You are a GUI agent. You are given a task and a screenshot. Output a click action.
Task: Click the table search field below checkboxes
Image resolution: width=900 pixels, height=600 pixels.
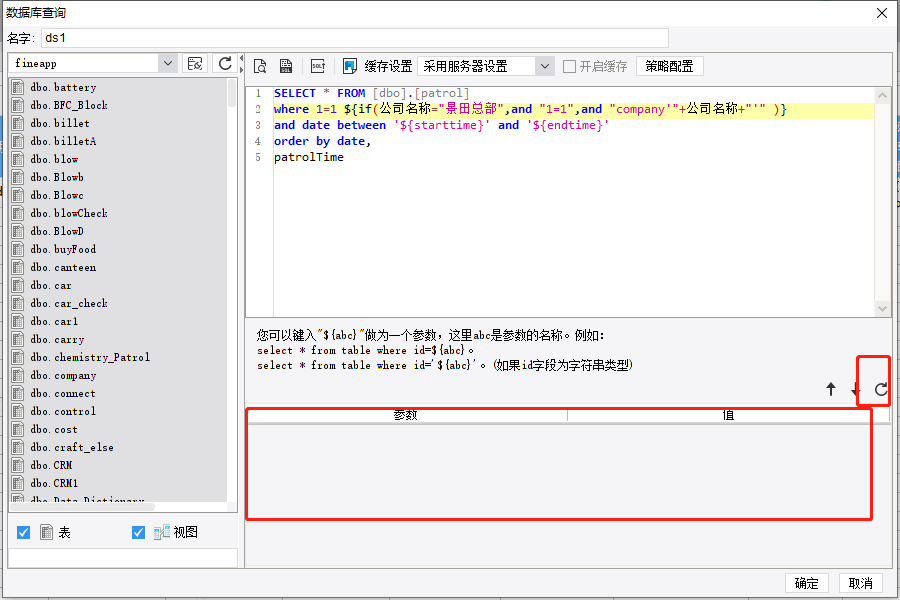point(123,558)
